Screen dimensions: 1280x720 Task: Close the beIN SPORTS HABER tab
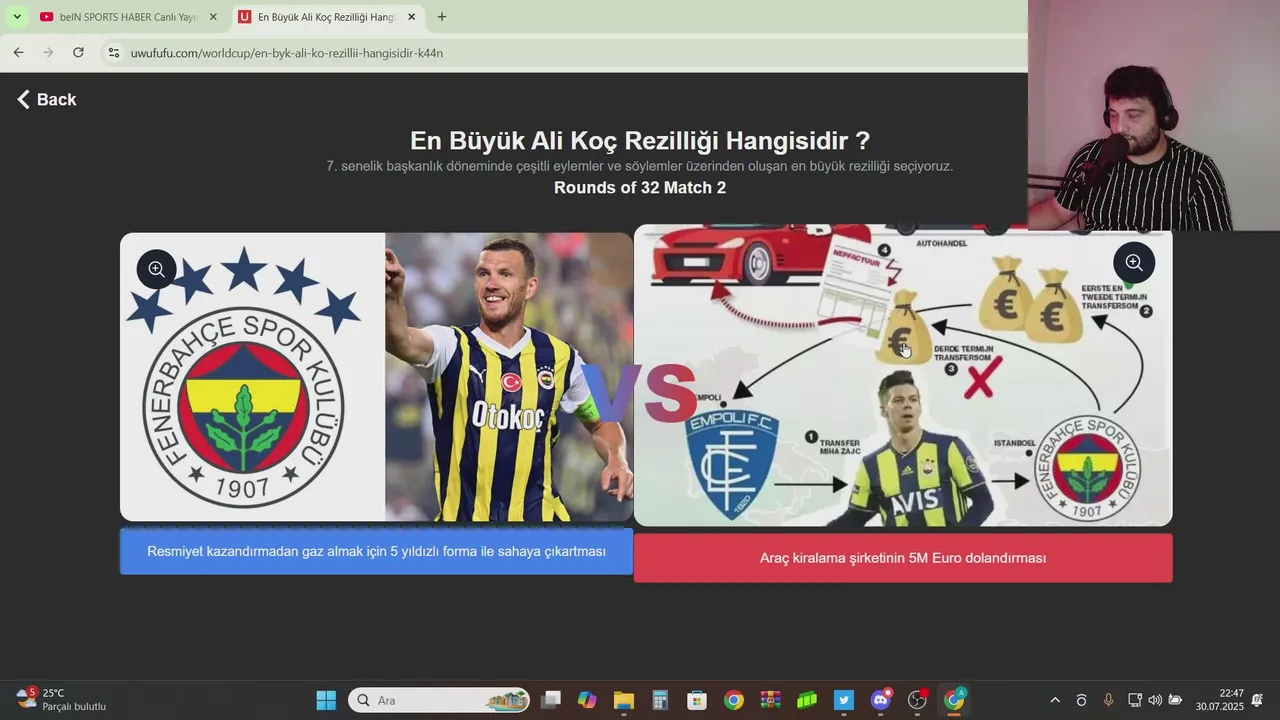coord(213,17)
